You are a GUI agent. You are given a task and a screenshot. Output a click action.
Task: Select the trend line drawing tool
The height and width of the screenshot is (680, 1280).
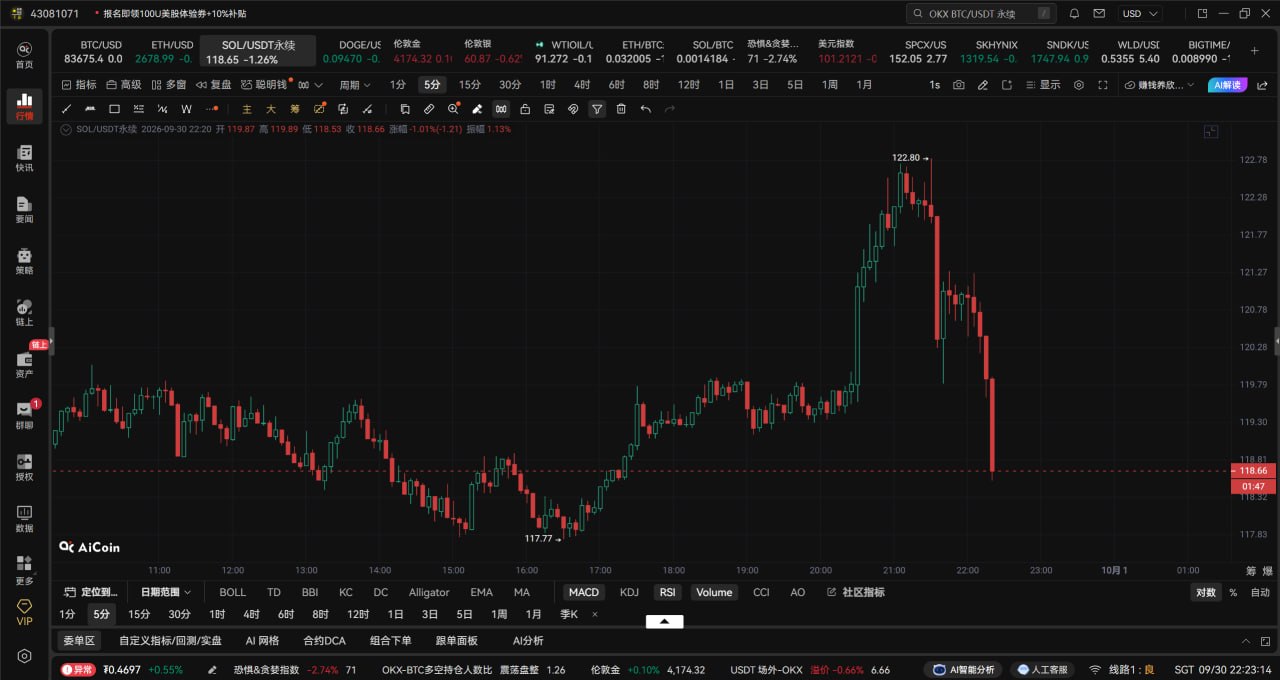(67, 109)
